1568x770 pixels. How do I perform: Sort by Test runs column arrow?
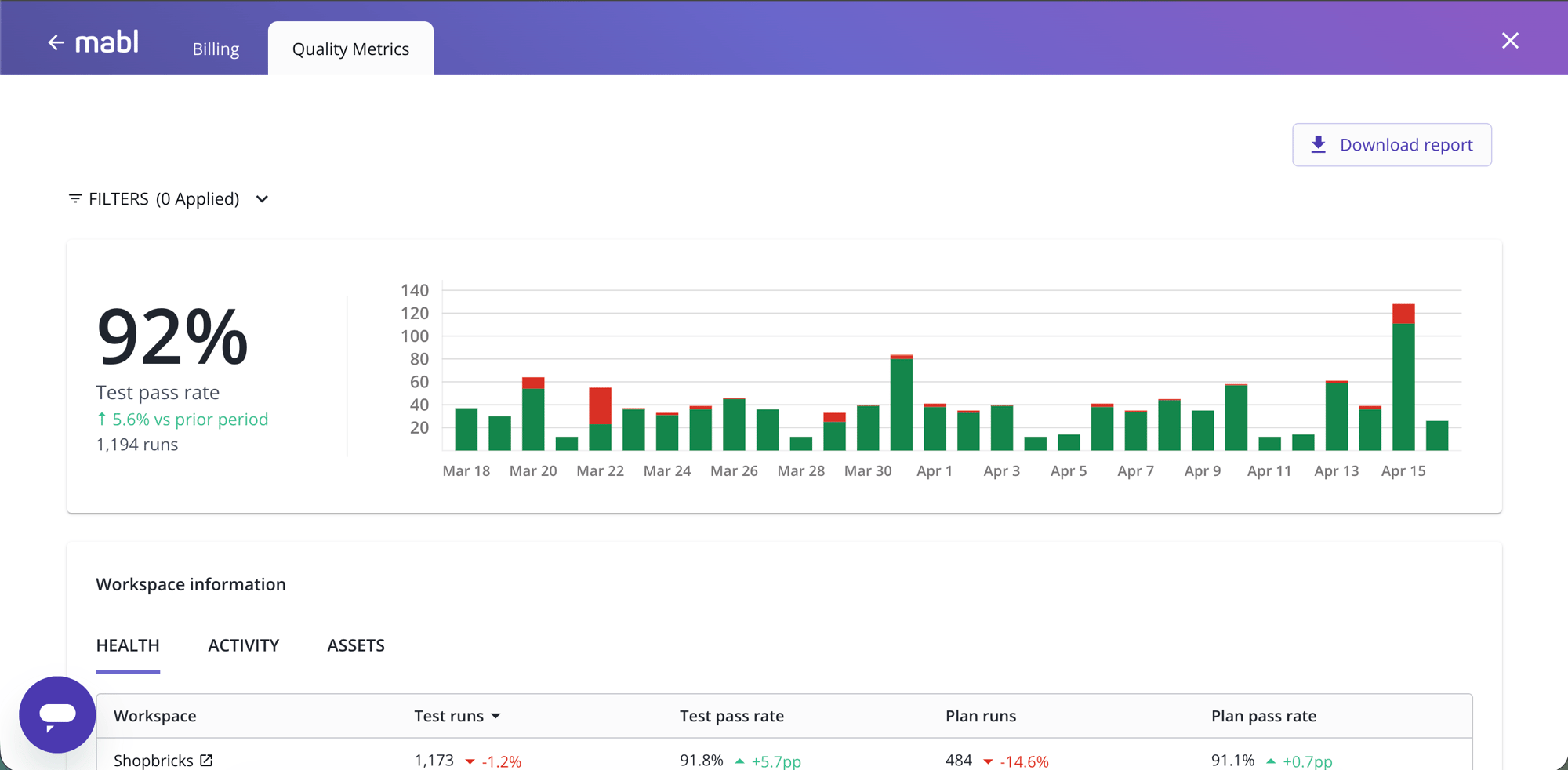pos(495,716)
